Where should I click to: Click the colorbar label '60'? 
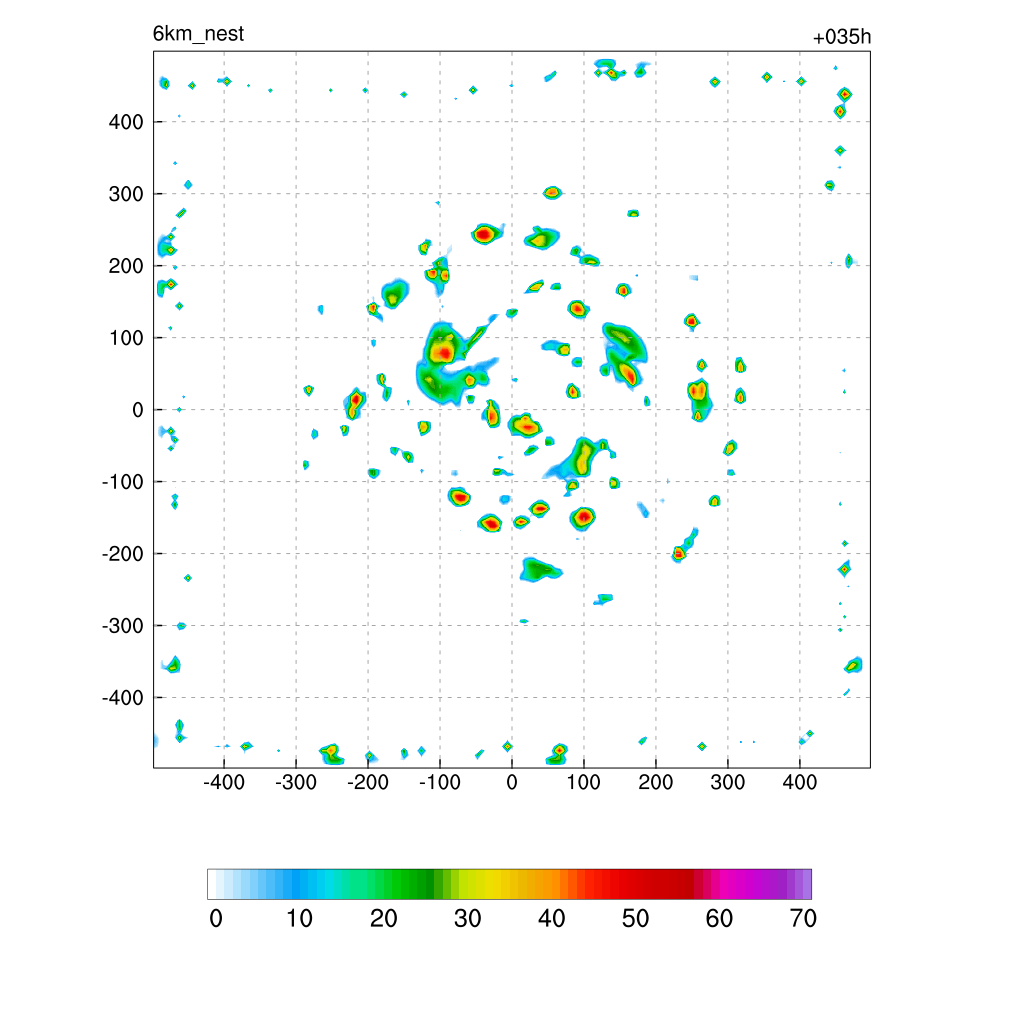[719, 919]
